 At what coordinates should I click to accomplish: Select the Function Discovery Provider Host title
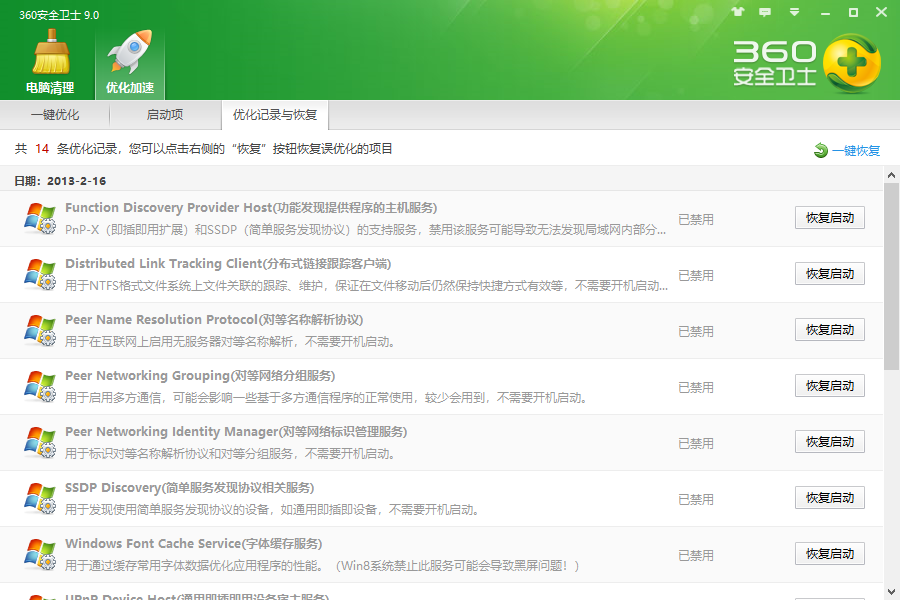pos(251,207)
